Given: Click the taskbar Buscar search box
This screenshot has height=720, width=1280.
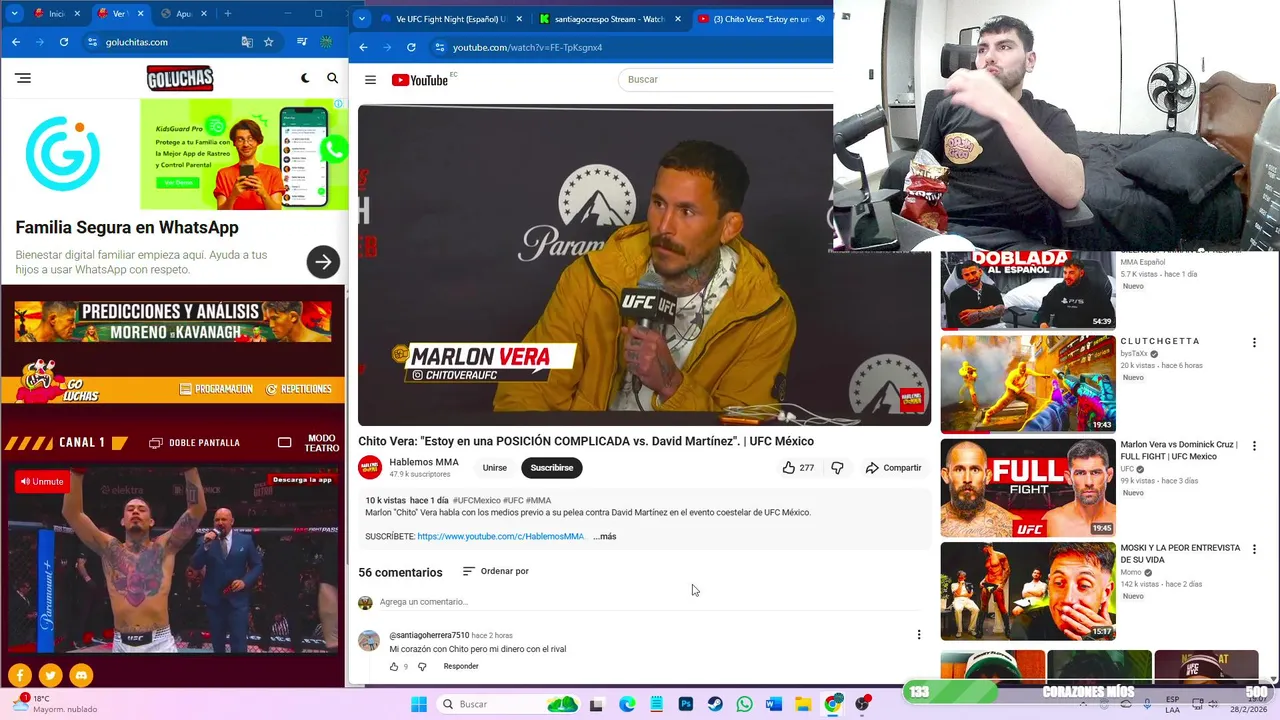Looking at the screenshot, I should point(510,704).
